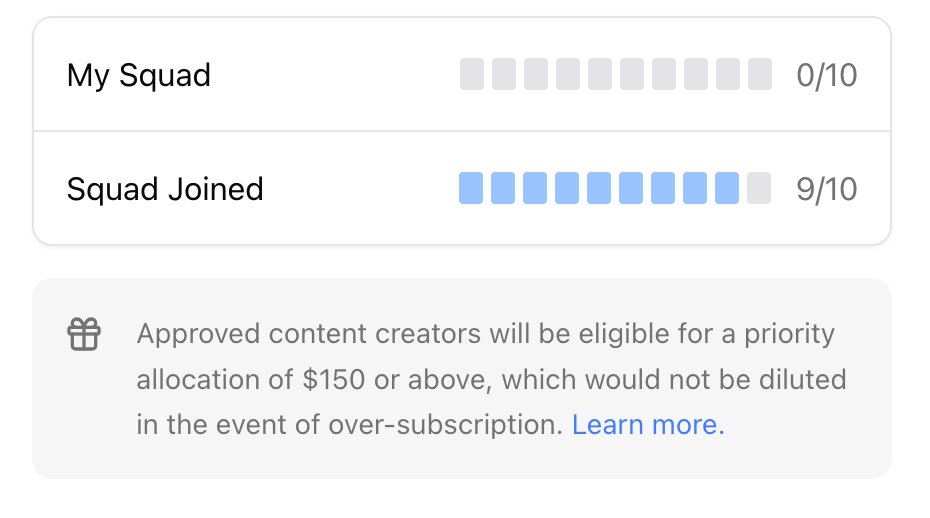Click the 9/10 Squad Joined counter
Screen dimensions: 930x518
[x=827, y=188]
